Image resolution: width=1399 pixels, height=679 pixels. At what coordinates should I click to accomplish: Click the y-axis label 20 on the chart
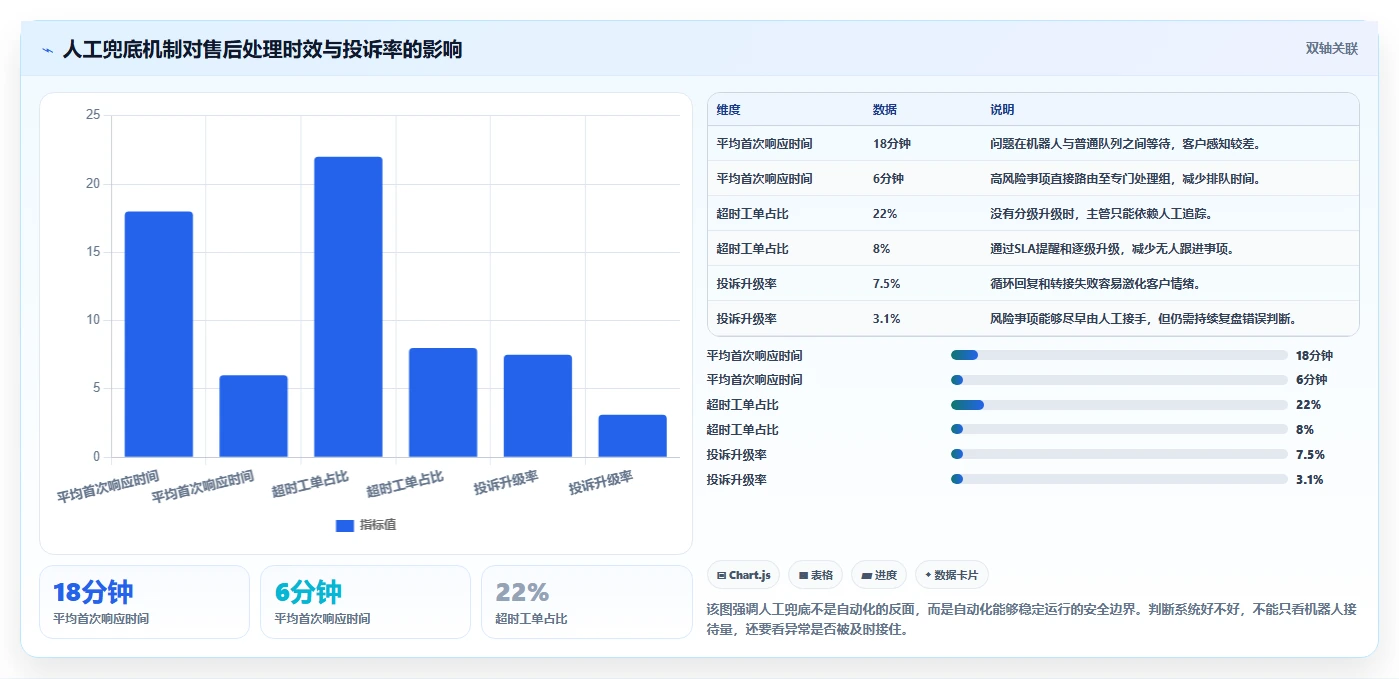(93, 184)
